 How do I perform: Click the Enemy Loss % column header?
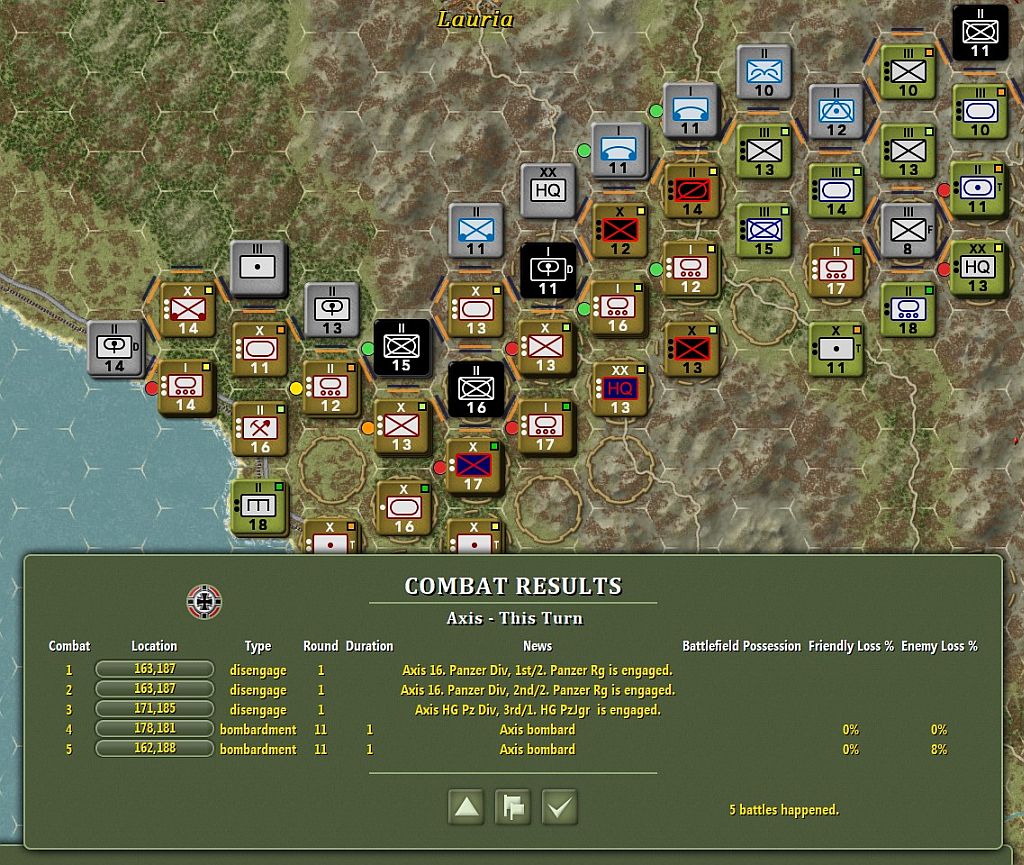click(x=939, y=646)
